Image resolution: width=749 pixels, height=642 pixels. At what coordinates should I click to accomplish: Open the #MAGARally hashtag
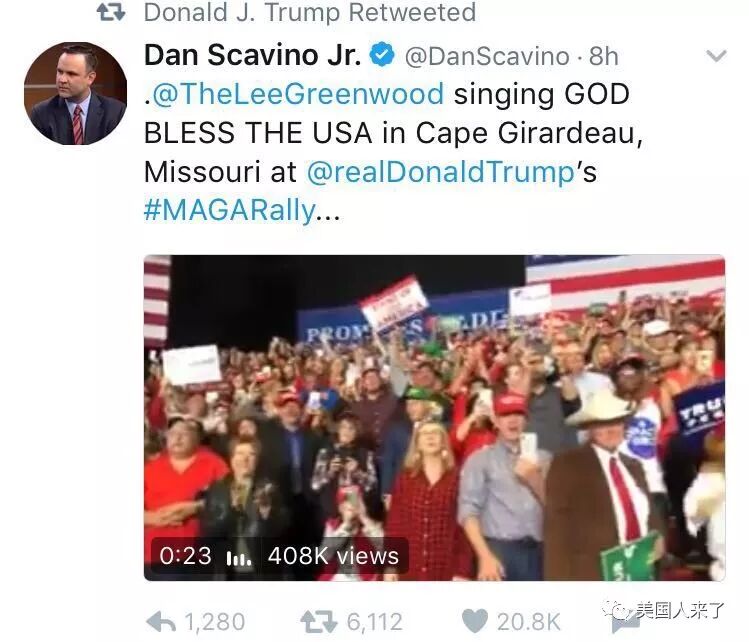click(230, 210)
